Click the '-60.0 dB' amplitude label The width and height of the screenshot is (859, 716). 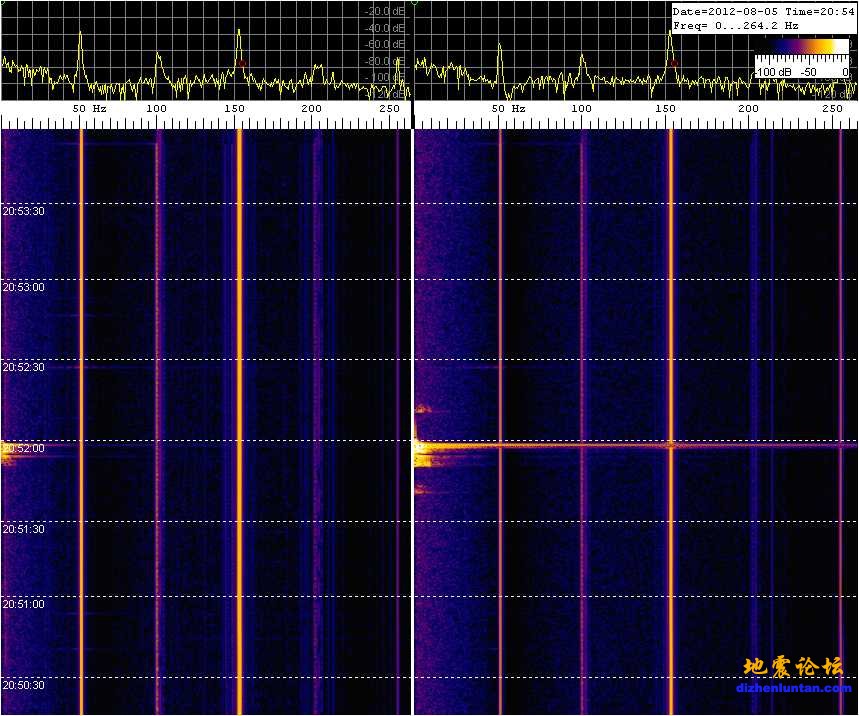click(385, 44)
